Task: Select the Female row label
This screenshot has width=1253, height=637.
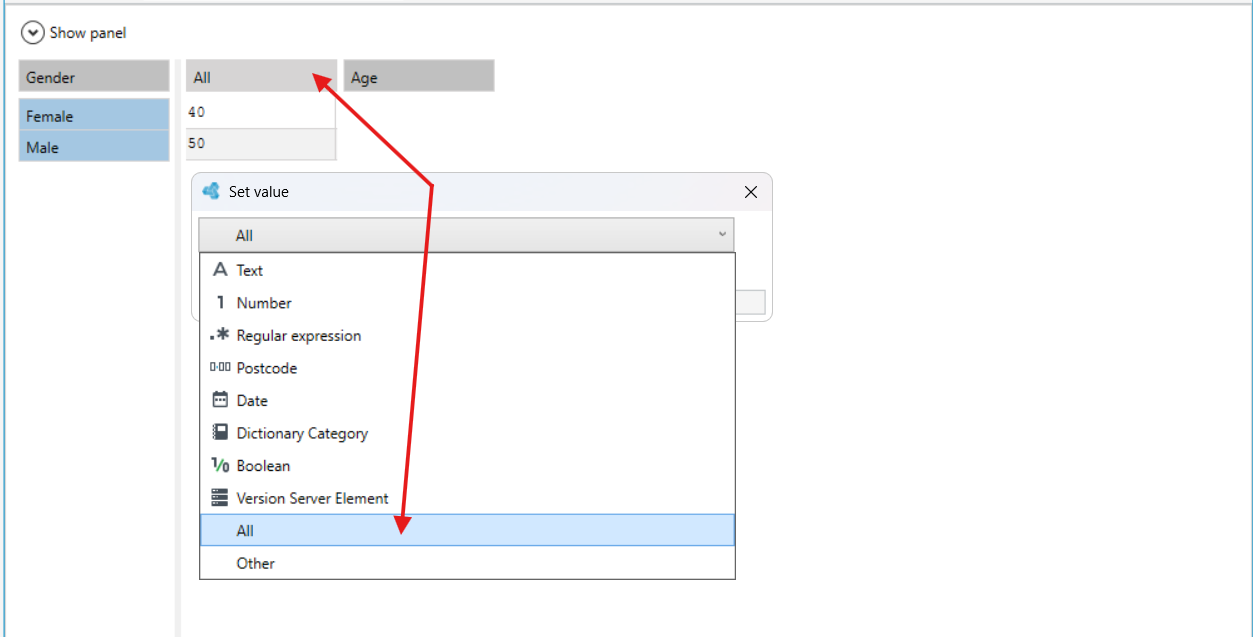Action: click(94, 116)
